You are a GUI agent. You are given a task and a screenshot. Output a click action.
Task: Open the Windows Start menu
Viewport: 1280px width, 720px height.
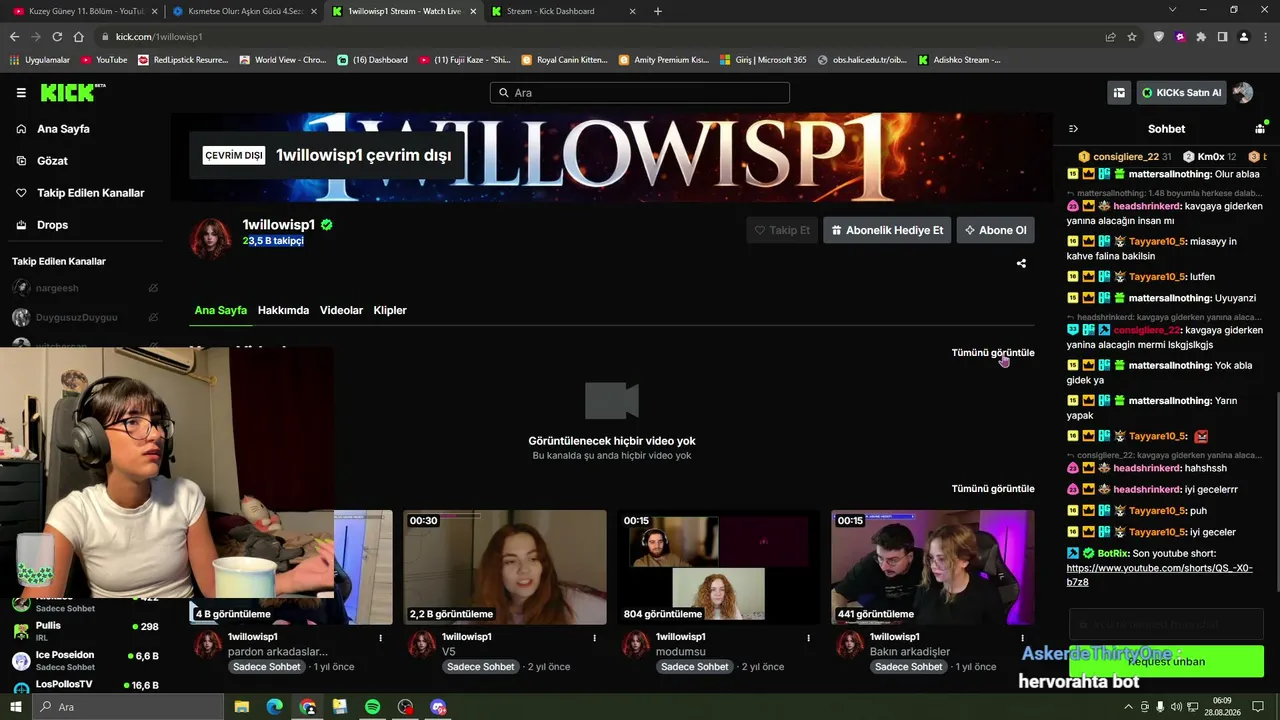point(16,707)
